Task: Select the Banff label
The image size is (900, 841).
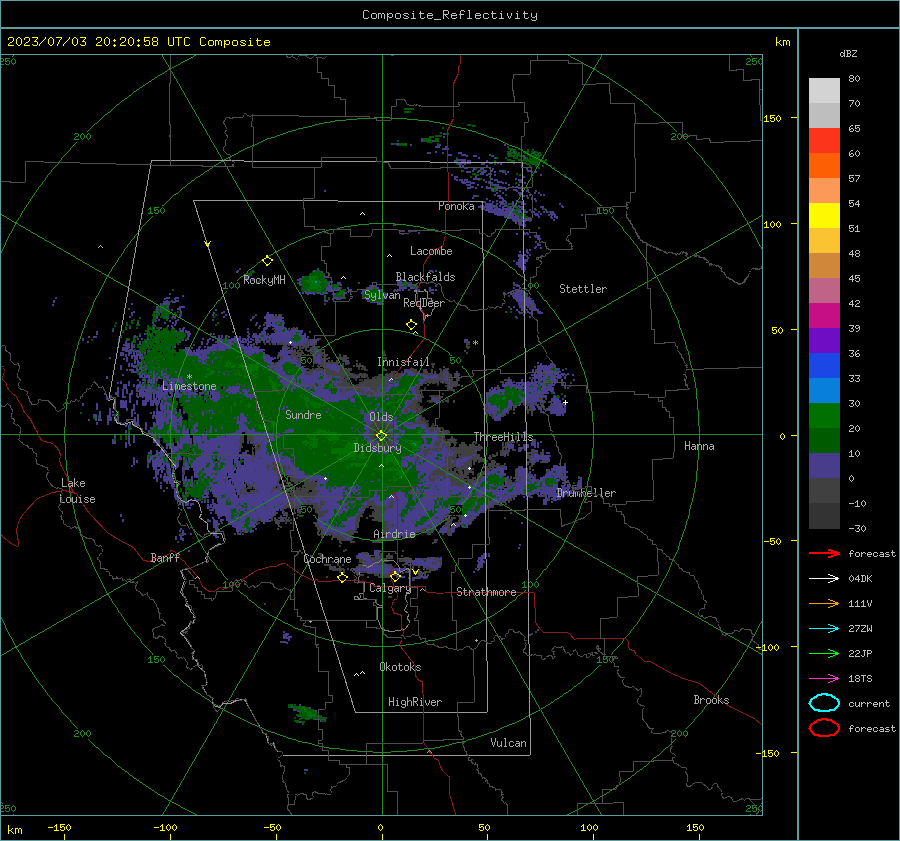Action: point(165,557)
